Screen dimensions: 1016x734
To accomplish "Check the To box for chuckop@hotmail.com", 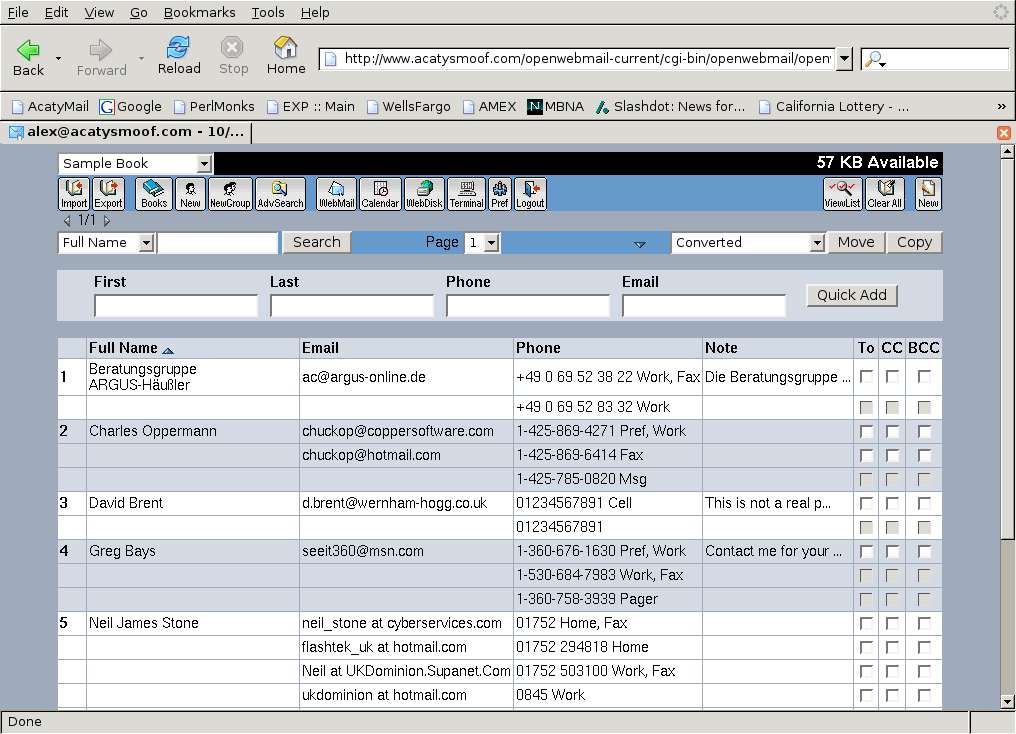I will click(x=866, y=455).
